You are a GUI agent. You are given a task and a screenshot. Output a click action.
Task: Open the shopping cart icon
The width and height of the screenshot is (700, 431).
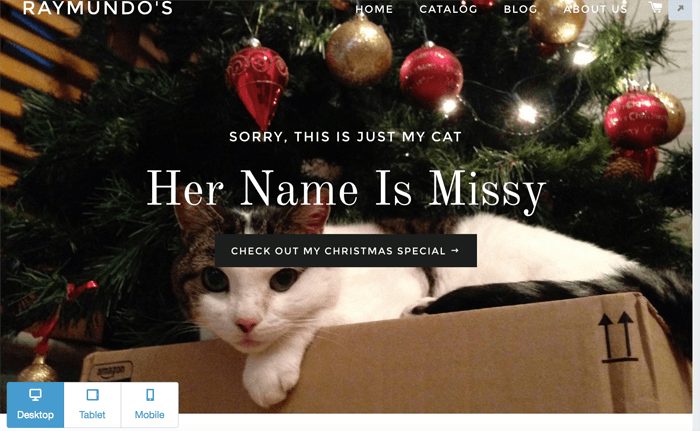(655, 7)
